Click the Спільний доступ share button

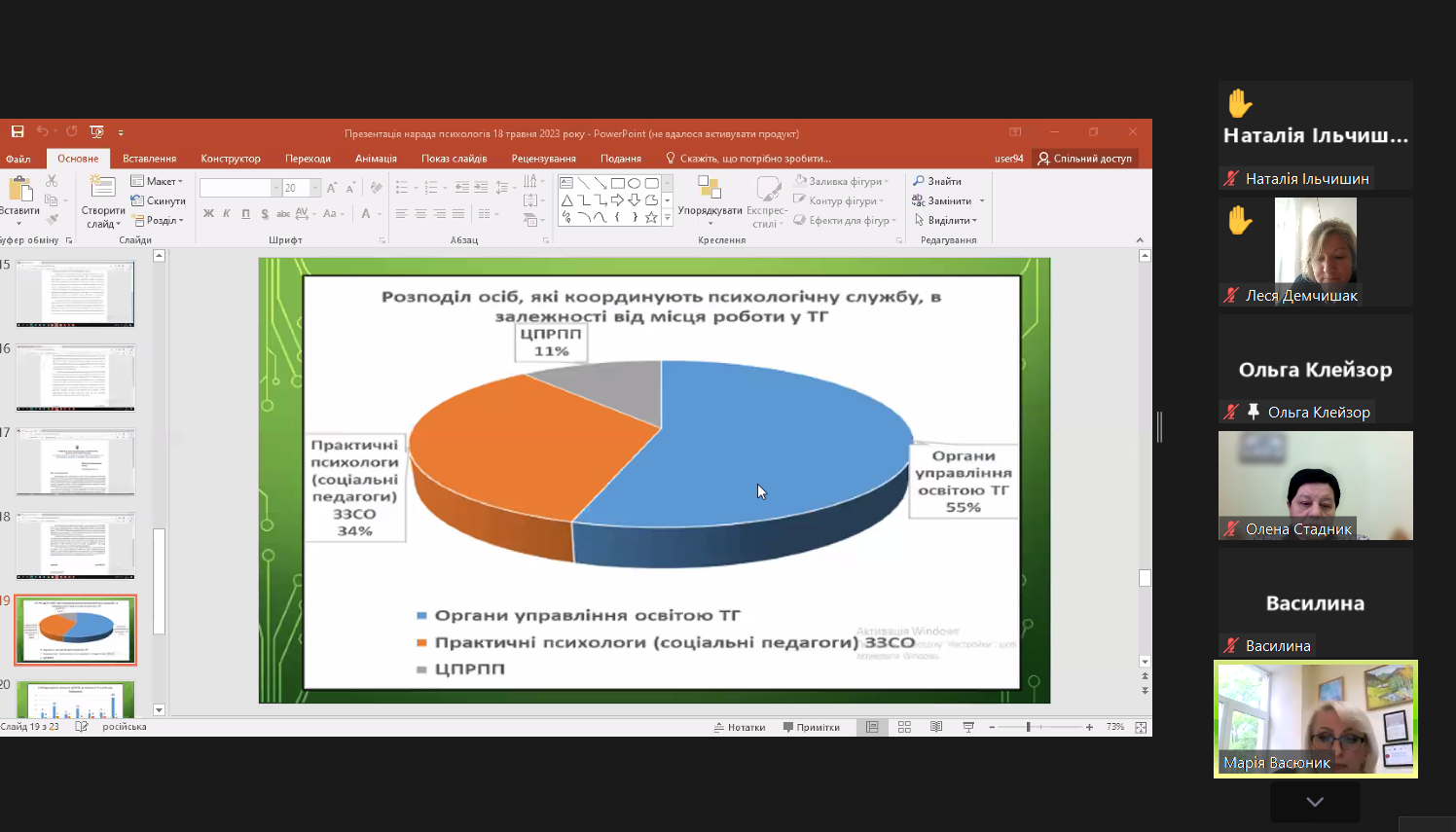1084,159
